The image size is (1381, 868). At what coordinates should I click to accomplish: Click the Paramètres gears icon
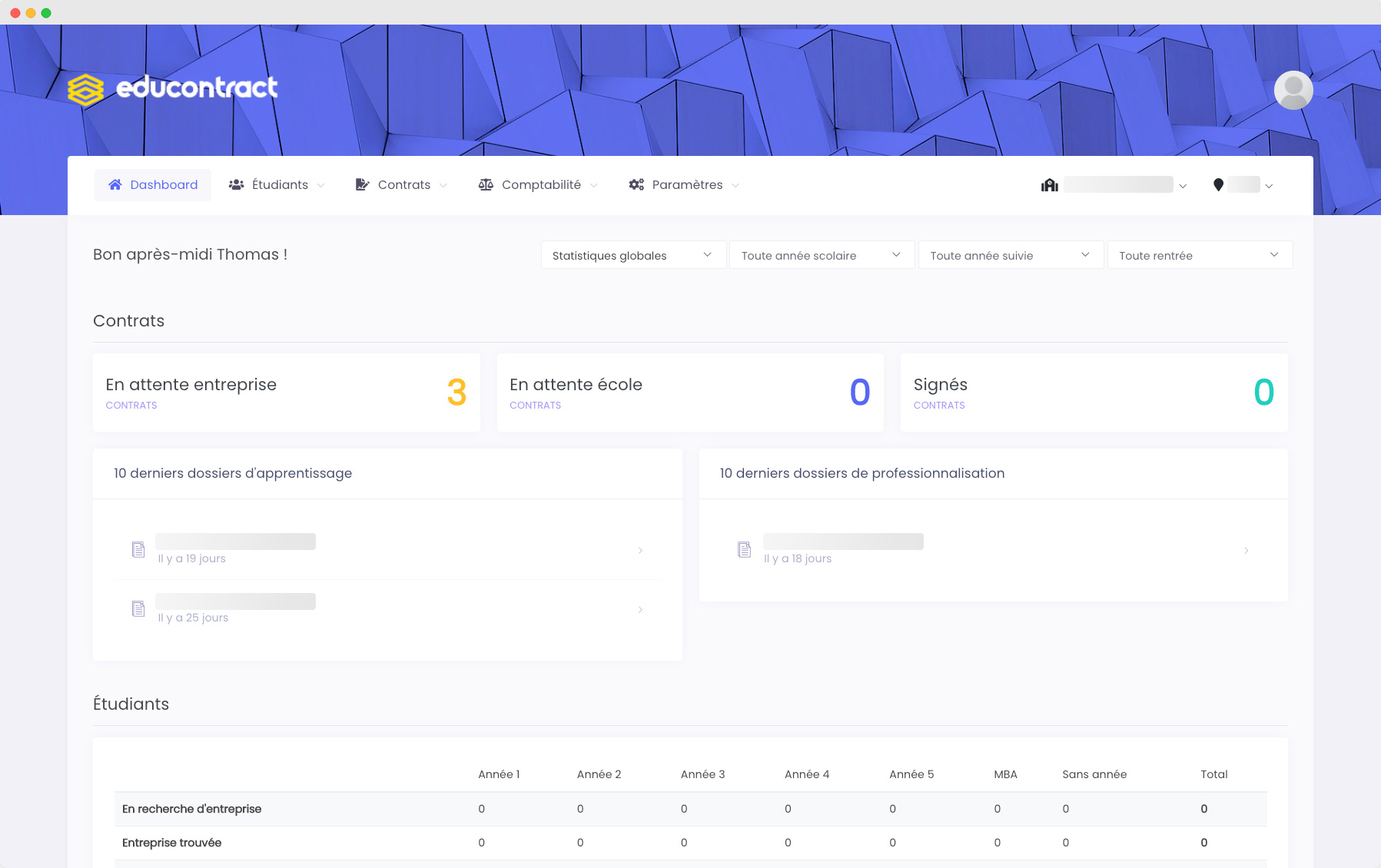(x=636, y=184)
